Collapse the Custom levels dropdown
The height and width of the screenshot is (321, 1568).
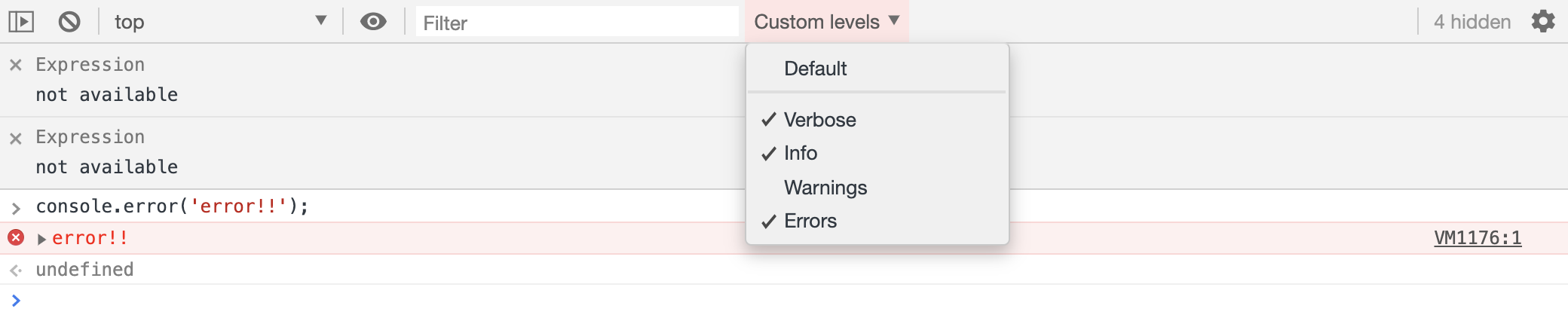827,22
